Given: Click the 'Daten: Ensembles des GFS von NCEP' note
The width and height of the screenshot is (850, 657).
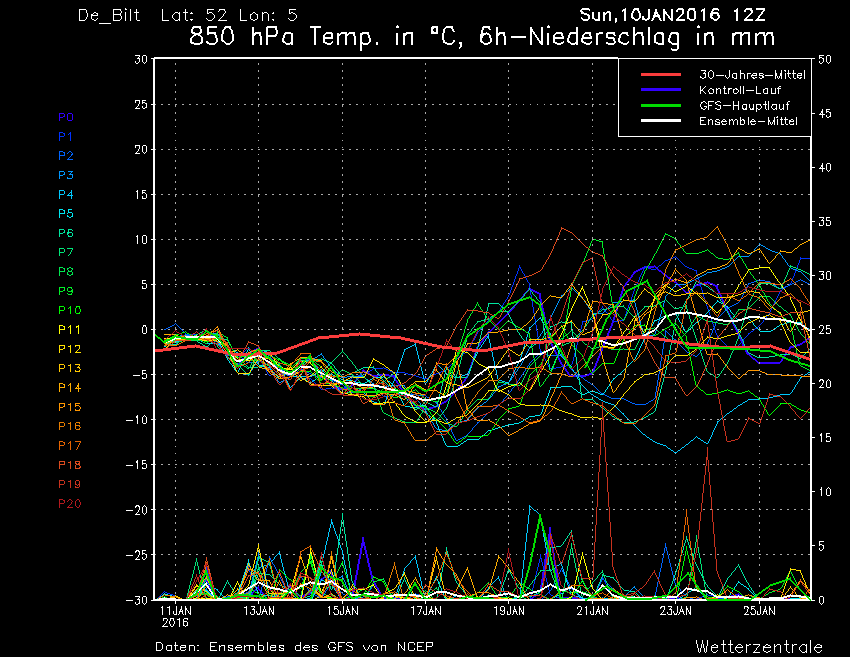Looking at the screenshot, I should (294, 647).
